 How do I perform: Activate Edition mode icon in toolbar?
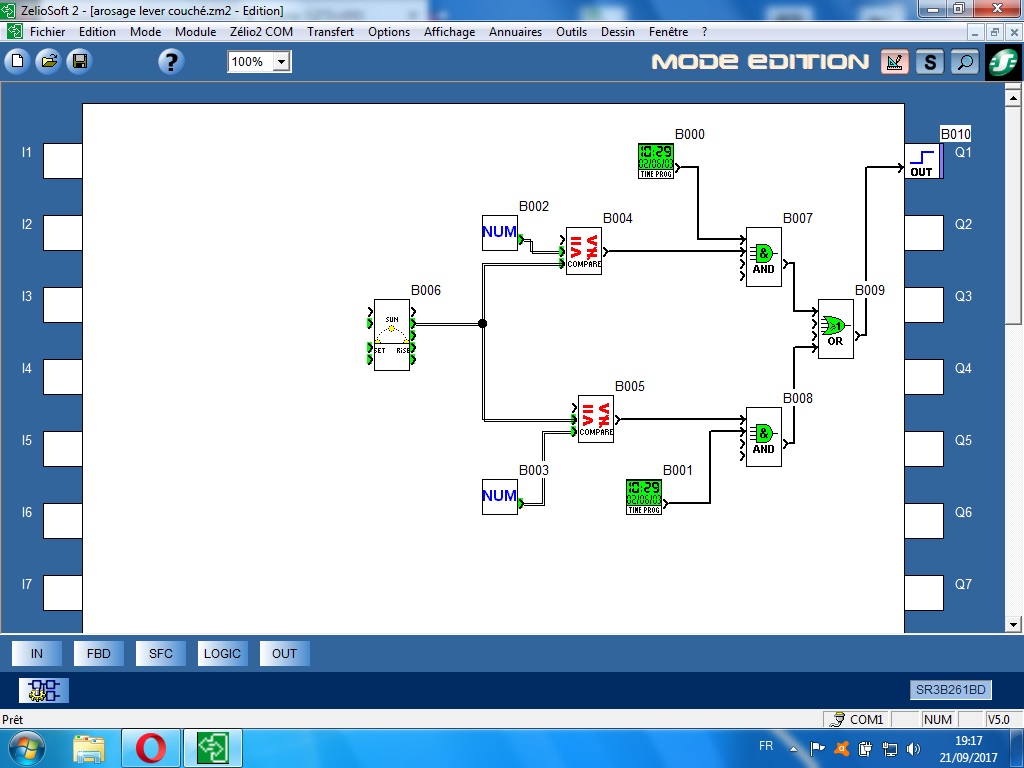tap(895, 62)
